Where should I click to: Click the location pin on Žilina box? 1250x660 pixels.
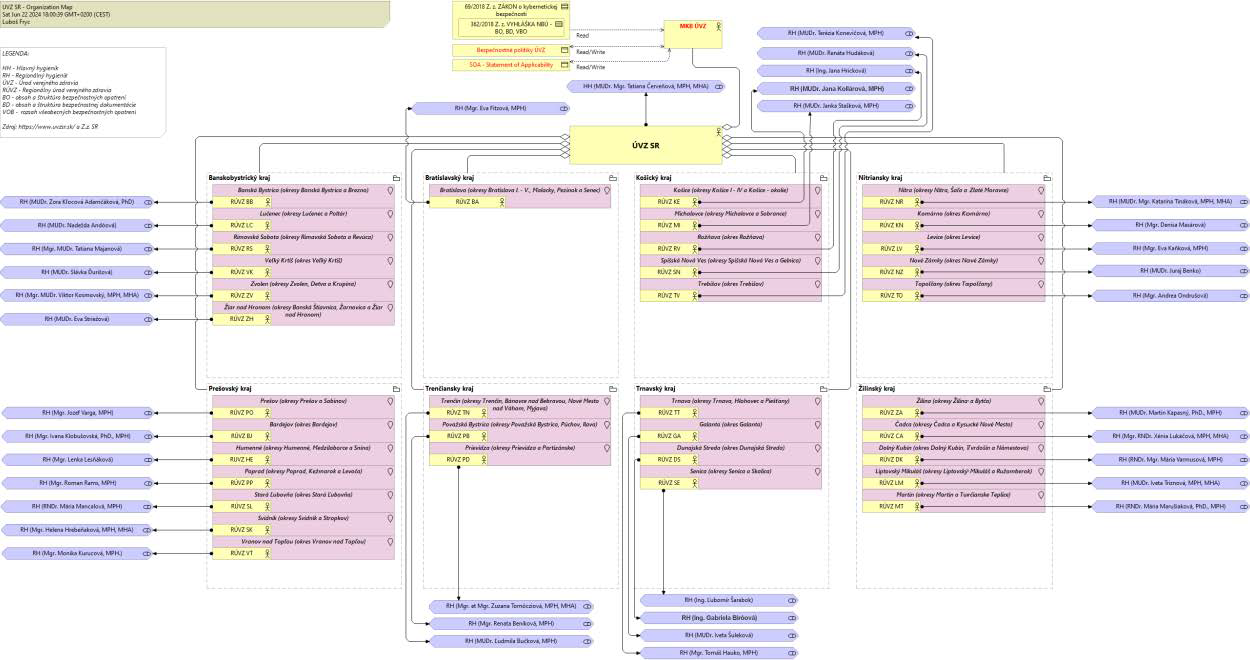(1040, 401)
